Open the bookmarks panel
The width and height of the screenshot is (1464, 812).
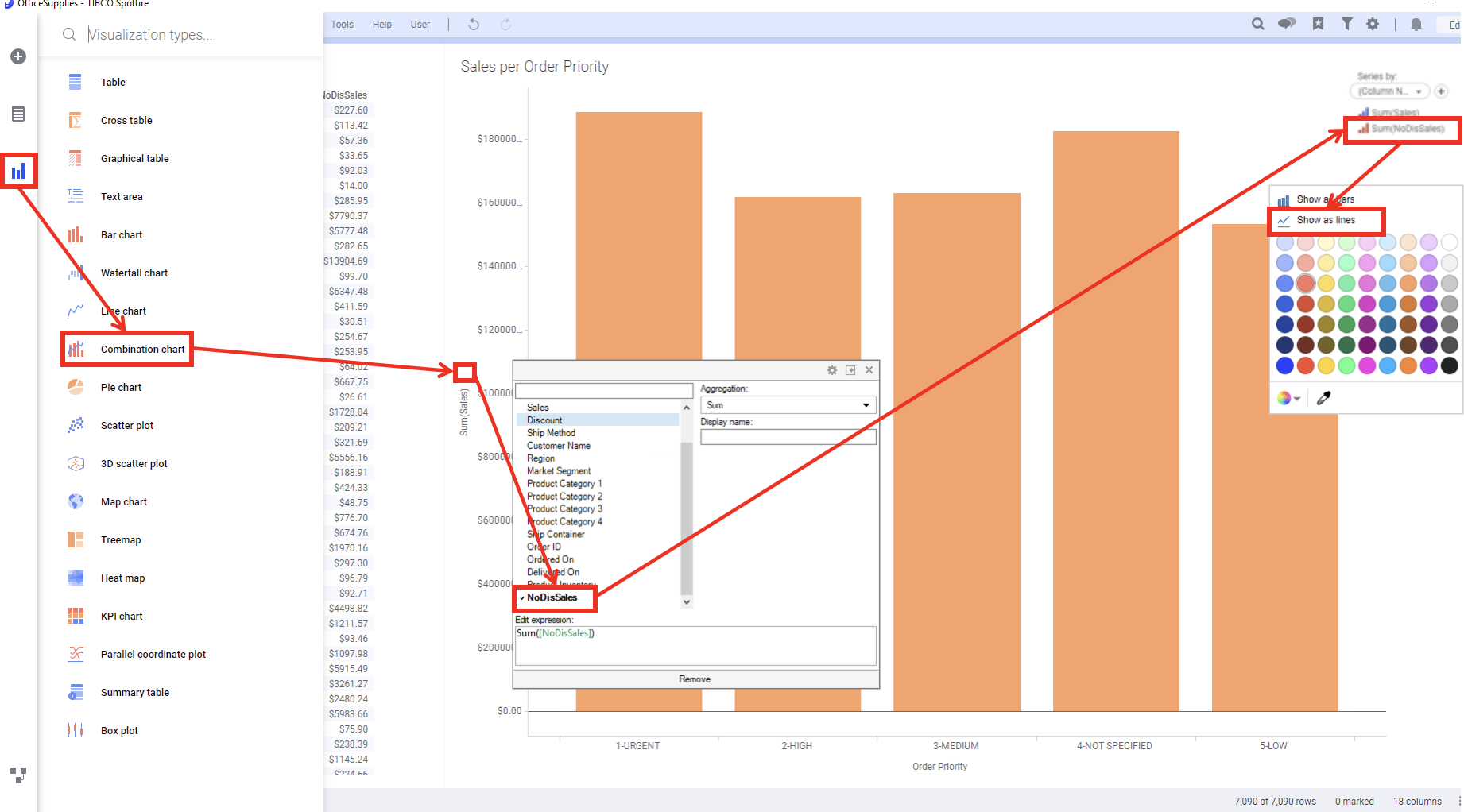pos(1318,24)
